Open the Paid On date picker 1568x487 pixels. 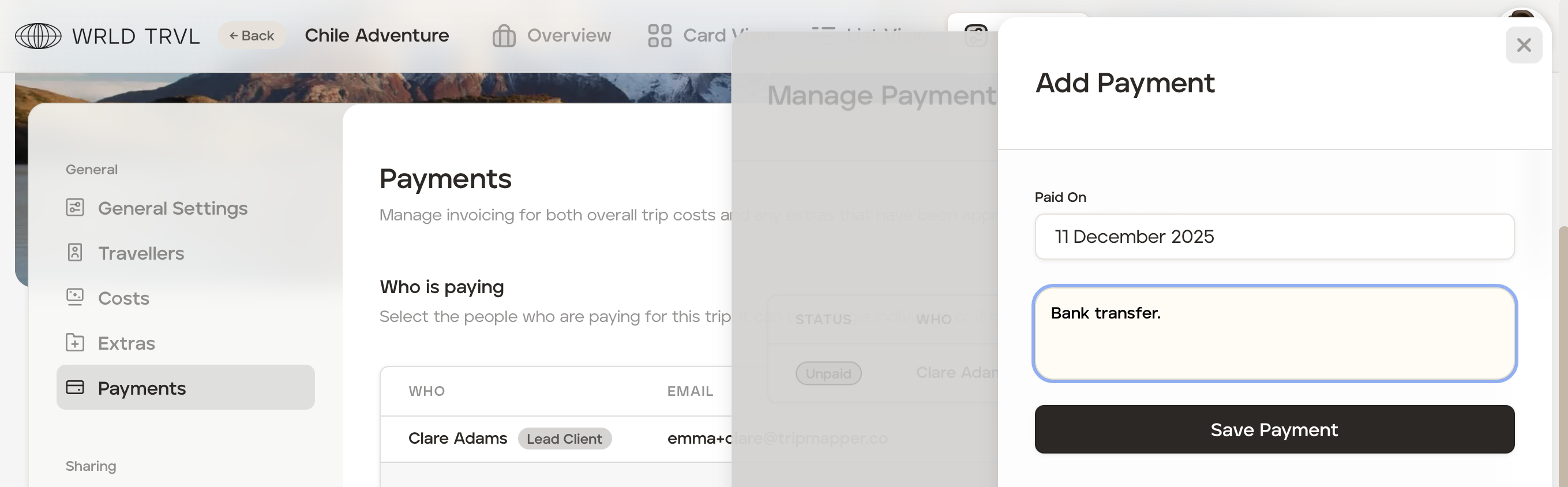pyautogui.click(x=1274, y=237)
